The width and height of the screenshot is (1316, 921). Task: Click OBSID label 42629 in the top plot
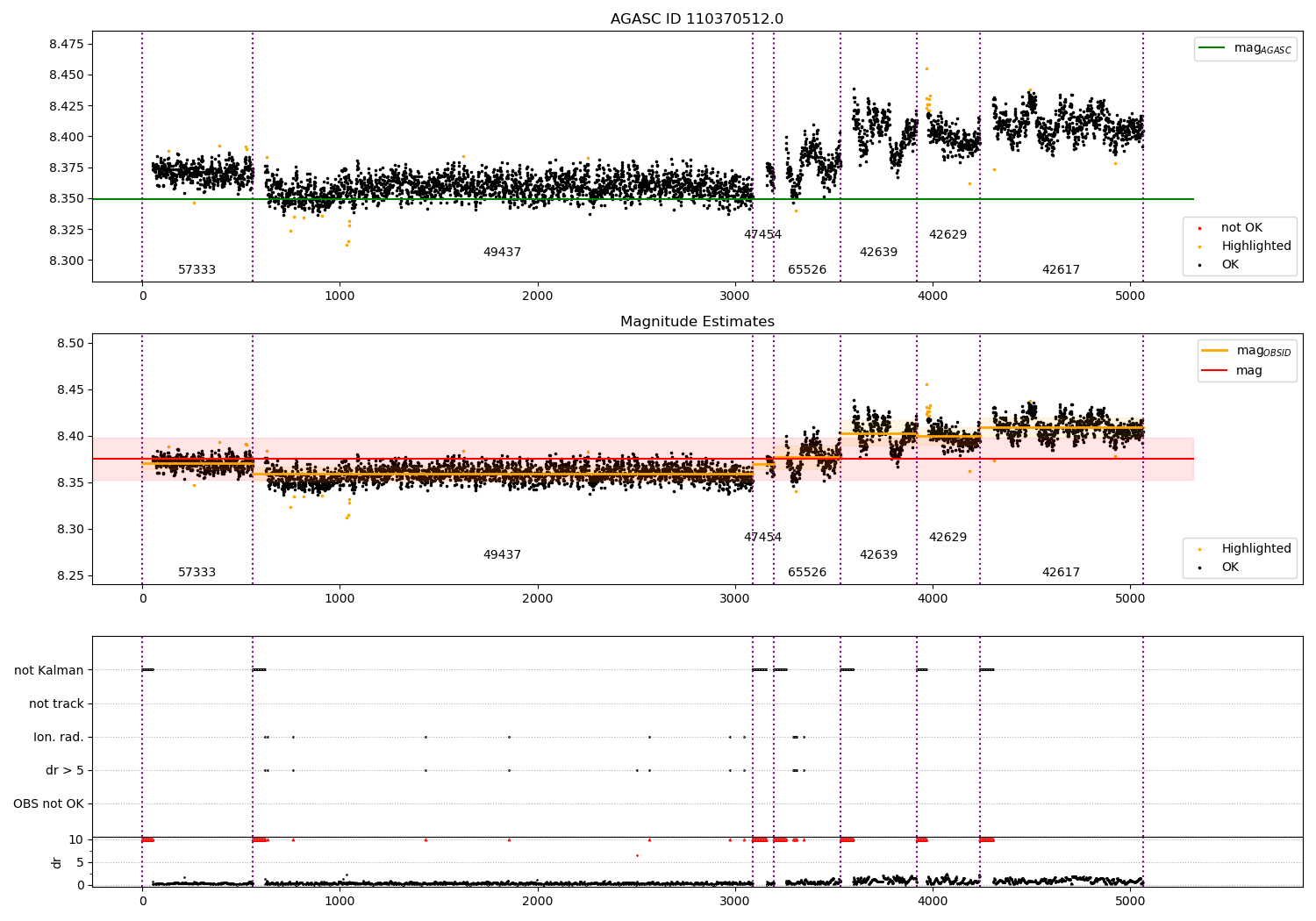click(948, 235)
